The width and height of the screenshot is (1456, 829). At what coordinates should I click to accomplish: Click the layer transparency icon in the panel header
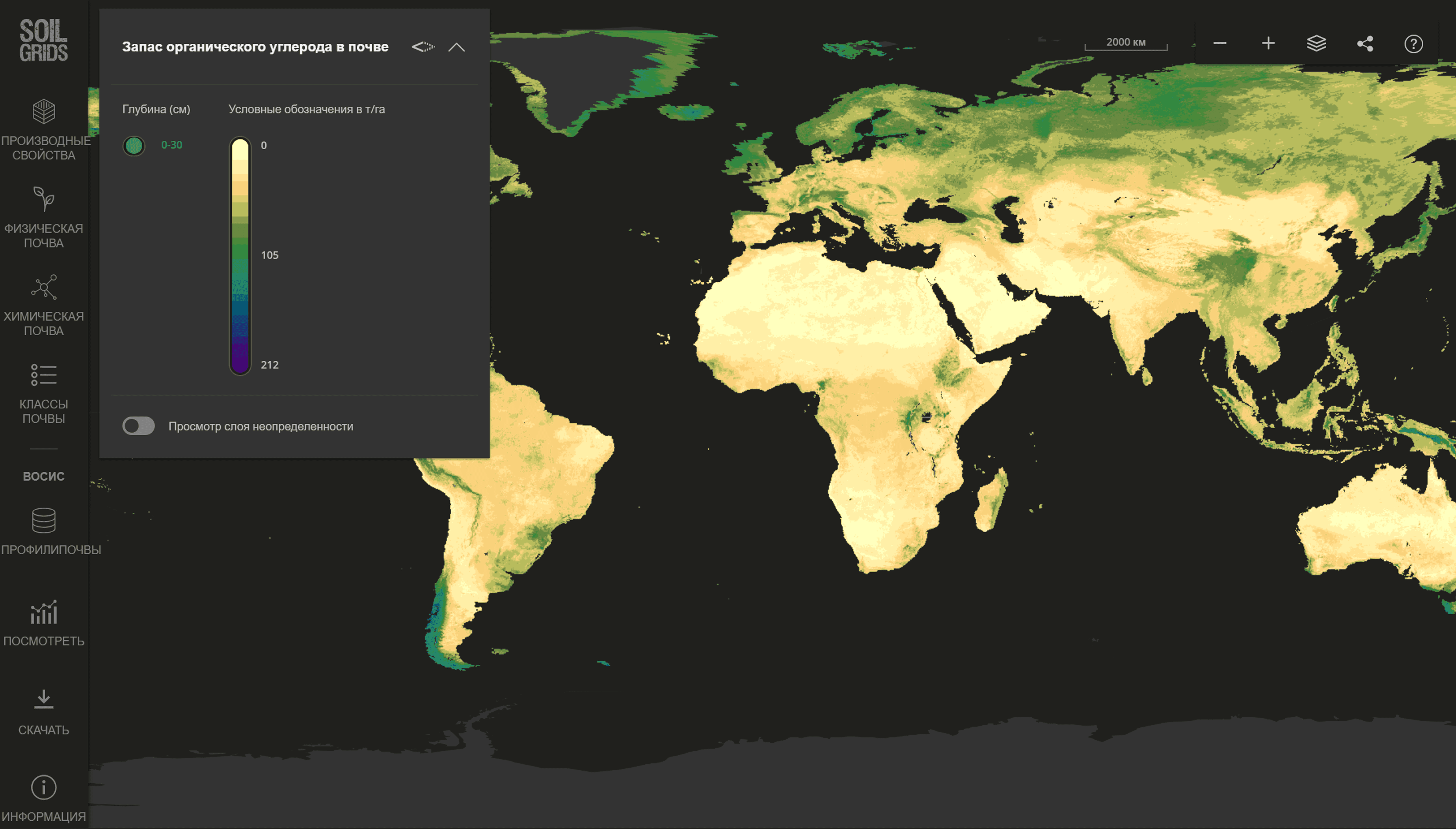(423, 47)
